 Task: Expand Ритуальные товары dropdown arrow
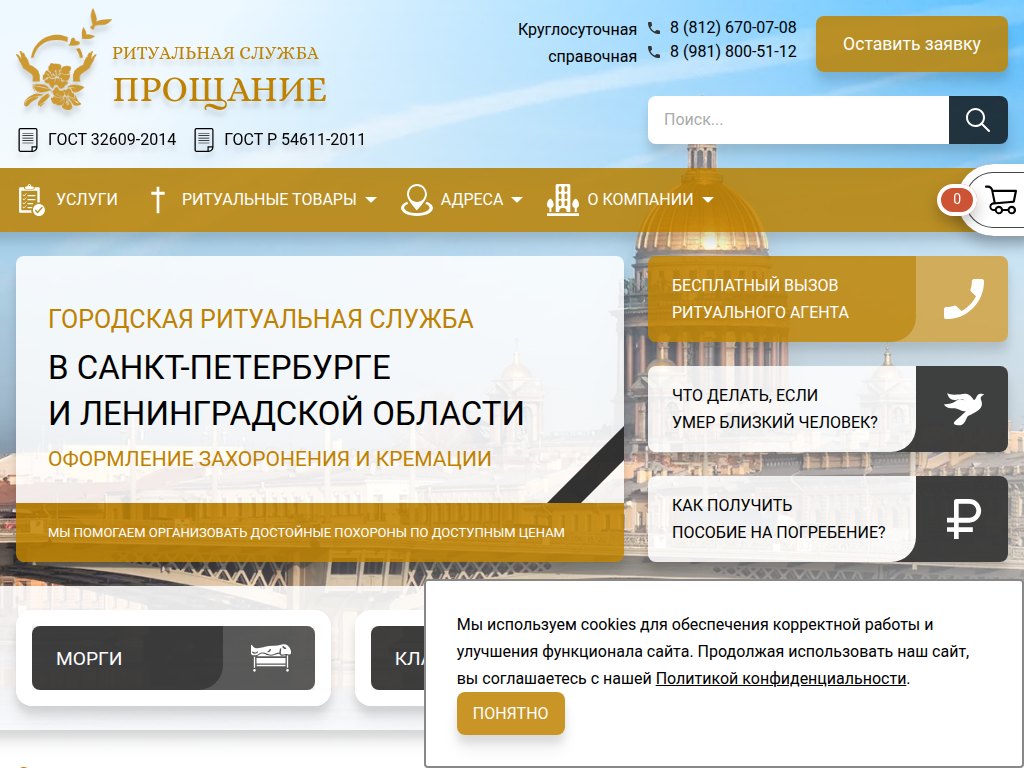[x=371, y=200]
